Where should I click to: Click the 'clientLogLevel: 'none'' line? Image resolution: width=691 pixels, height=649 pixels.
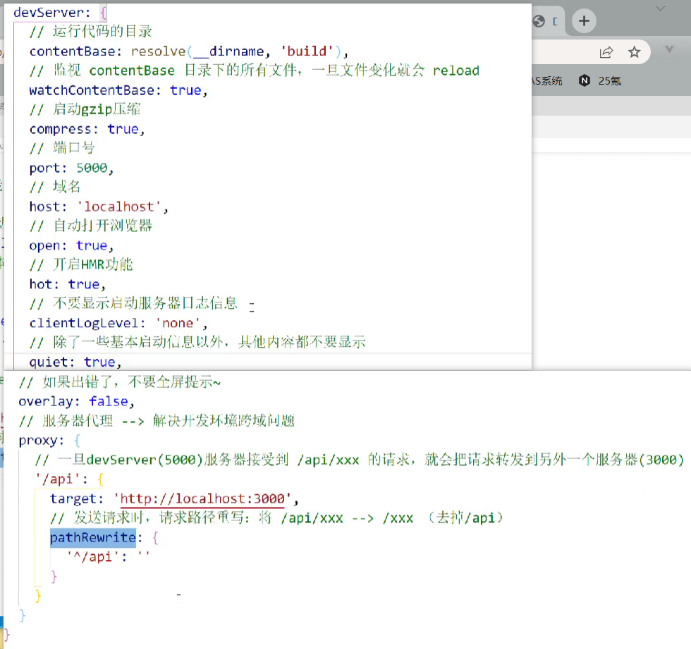pyautogui.click(x=118, y=323)
